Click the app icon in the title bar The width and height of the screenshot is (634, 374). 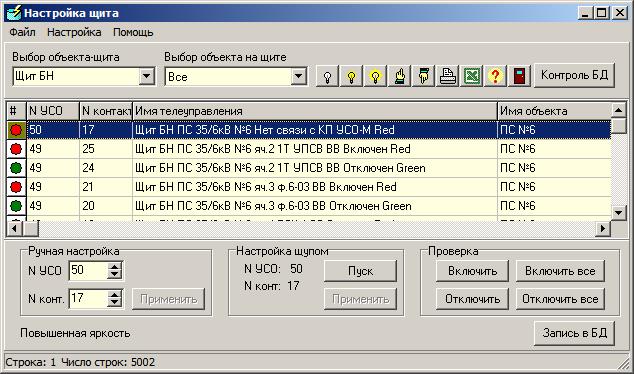pyautogui.click(x=14, y=13)
